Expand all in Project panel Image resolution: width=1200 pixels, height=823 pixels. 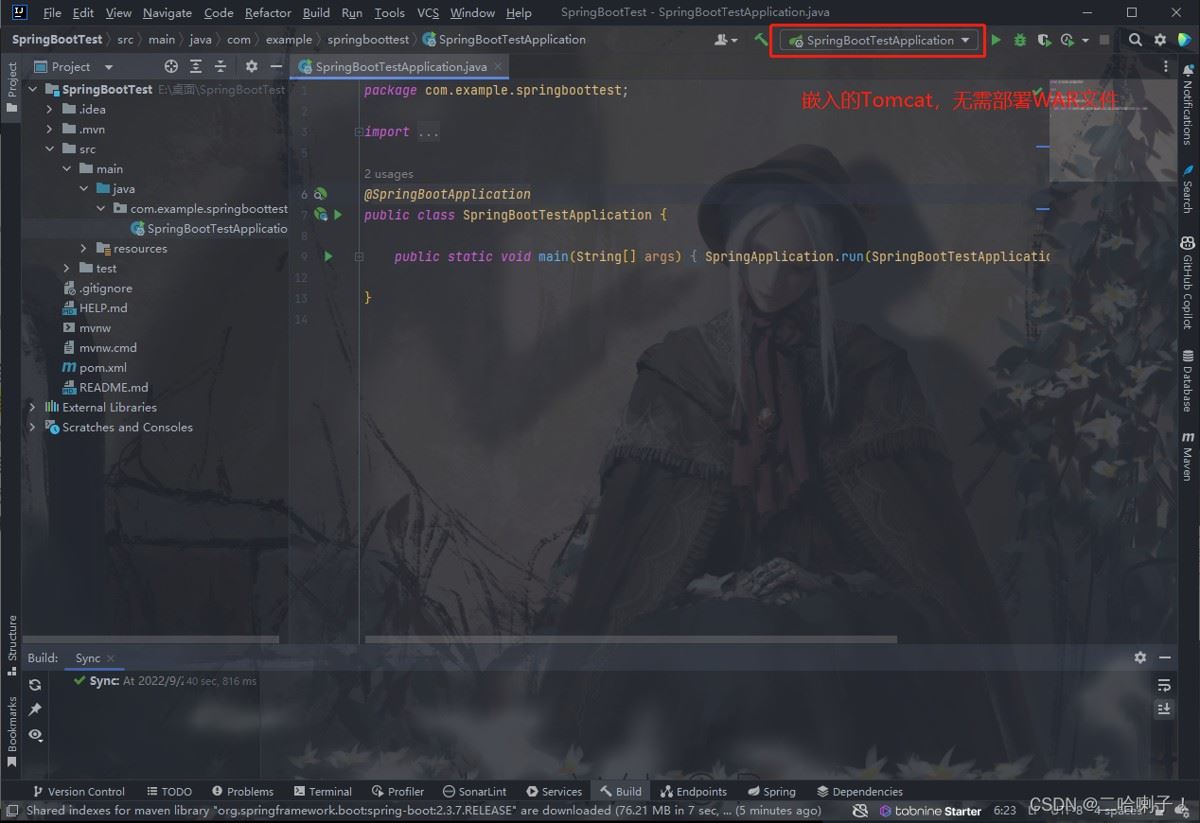click(195, 66)
